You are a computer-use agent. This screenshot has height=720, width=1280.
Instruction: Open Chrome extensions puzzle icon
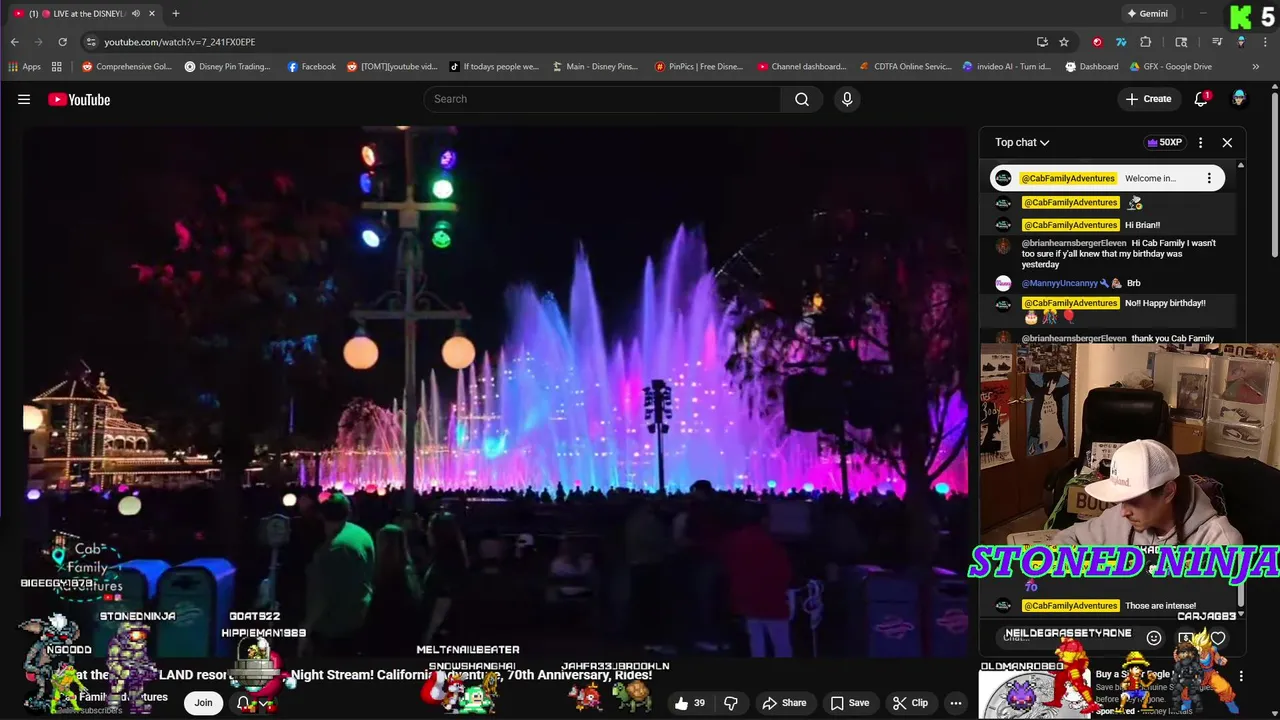point(1146,42)
